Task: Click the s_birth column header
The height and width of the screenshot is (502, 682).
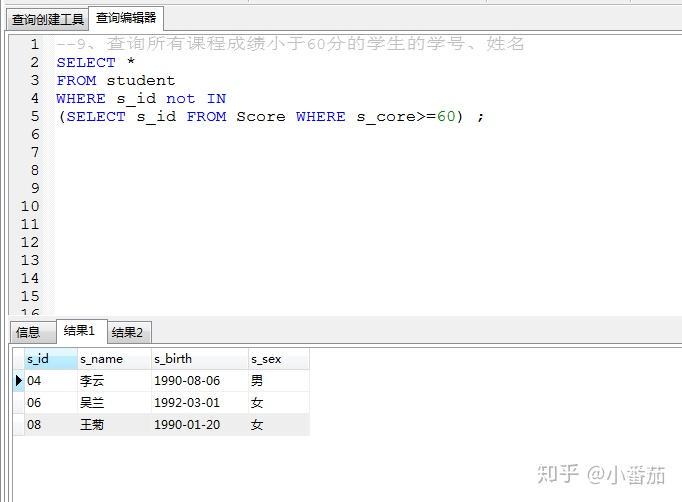Action: click(199, 359)
